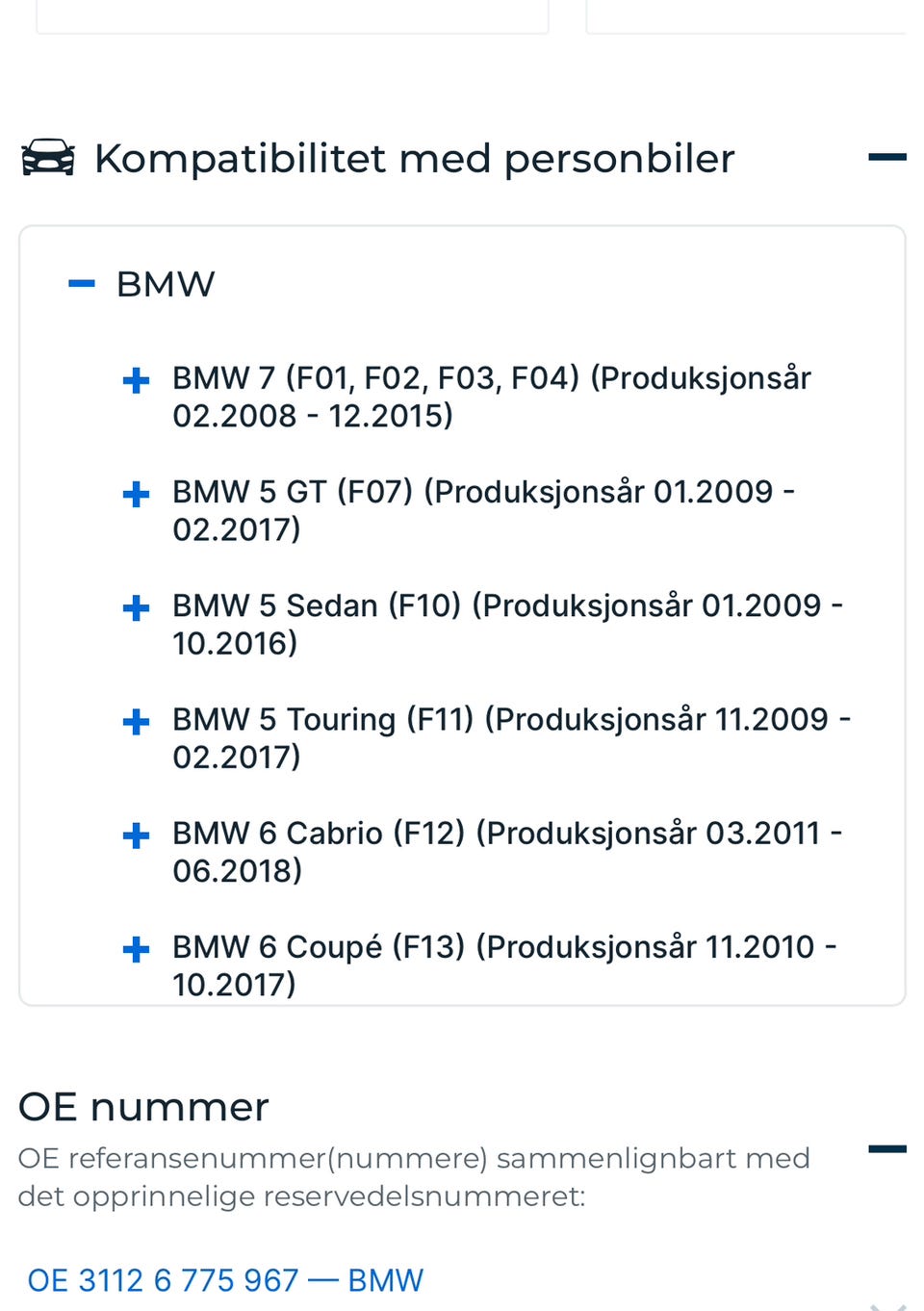Expand BMW 6 Cabrio (F12) plus icon
924x1311 pixels.
pyautogui.click(x=137, y=835)
